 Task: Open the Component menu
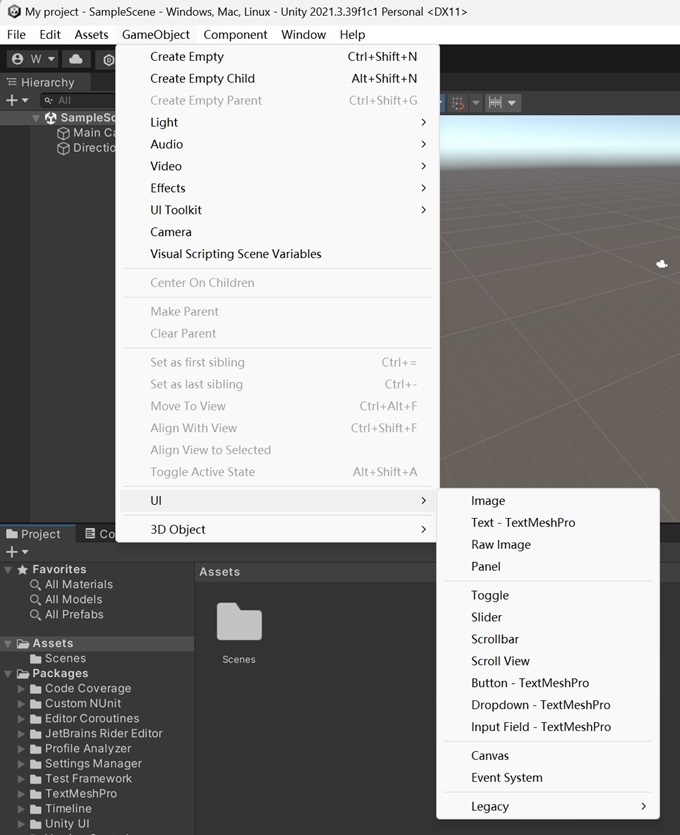pos(235,35)
